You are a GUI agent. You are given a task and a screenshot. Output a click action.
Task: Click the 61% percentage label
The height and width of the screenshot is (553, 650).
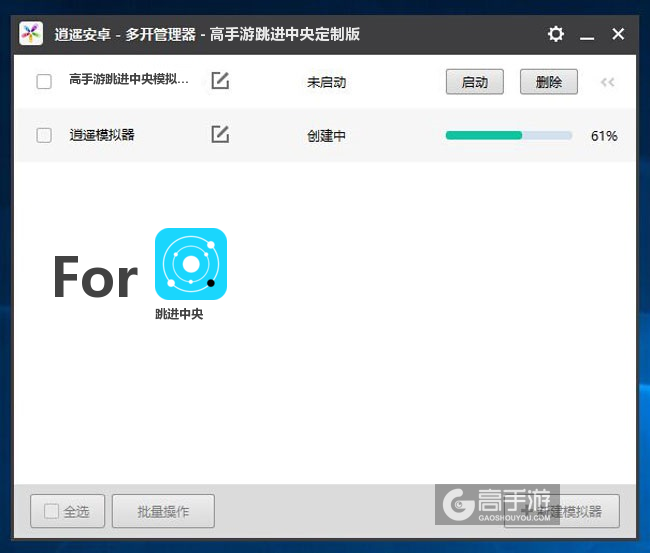pyautogui.click(x=604, y=136)
